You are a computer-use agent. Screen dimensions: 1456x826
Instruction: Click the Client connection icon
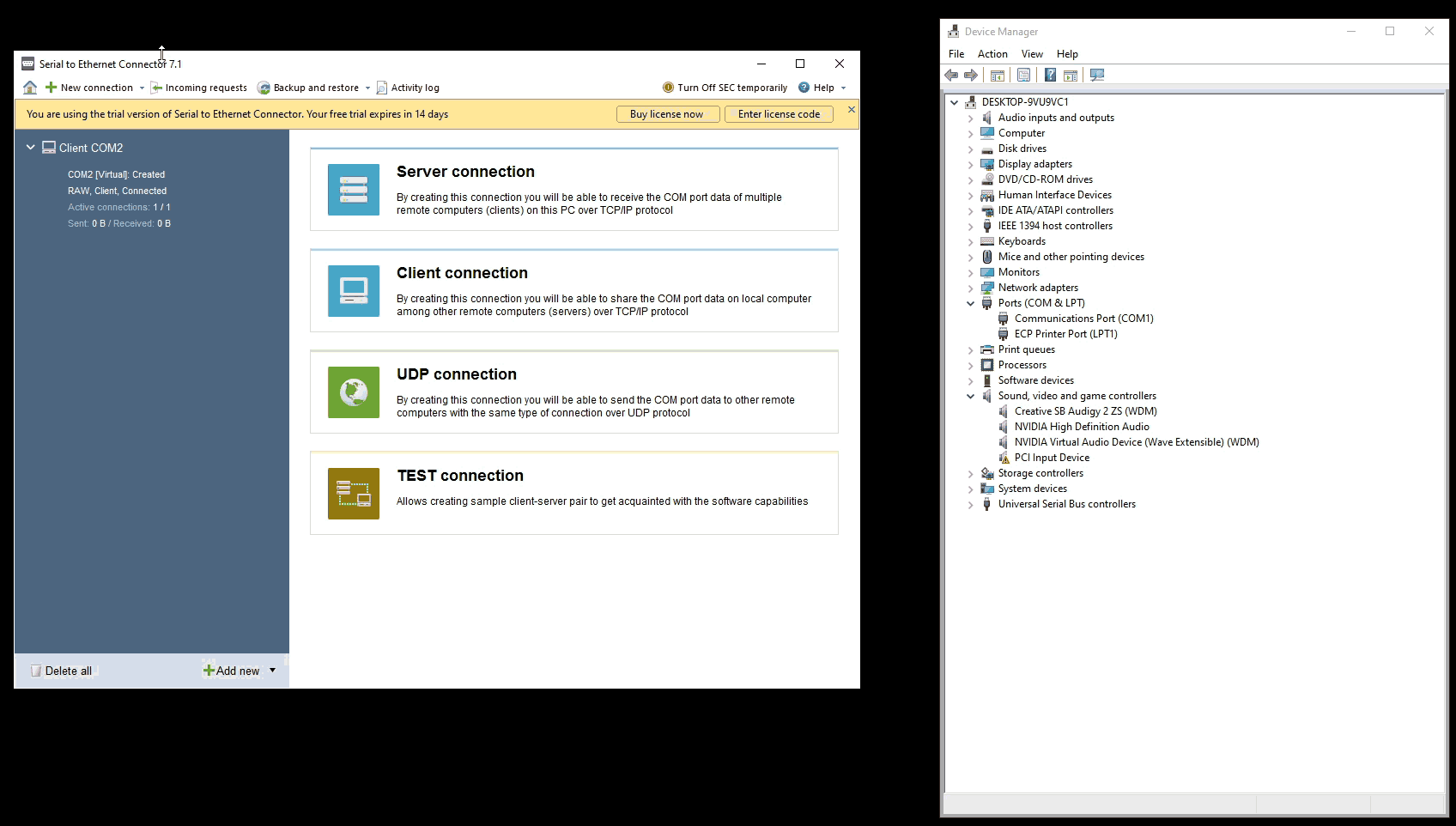(354, 291)
